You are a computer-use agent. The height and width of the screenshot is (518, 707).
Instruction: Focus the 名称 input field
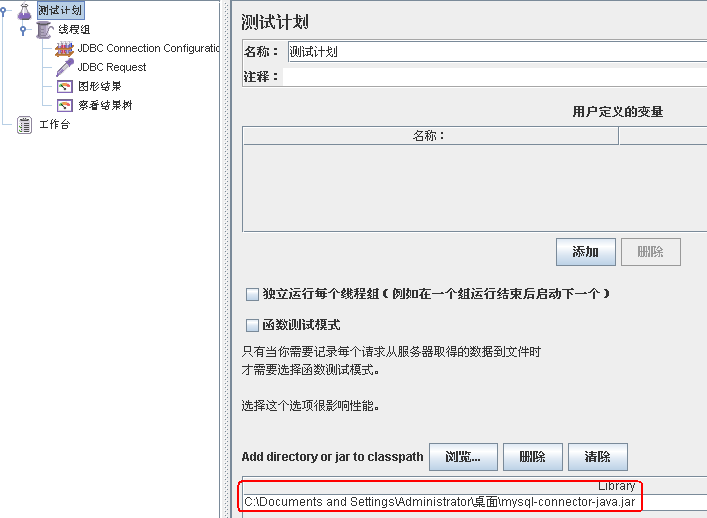click(x=497, y=52)
